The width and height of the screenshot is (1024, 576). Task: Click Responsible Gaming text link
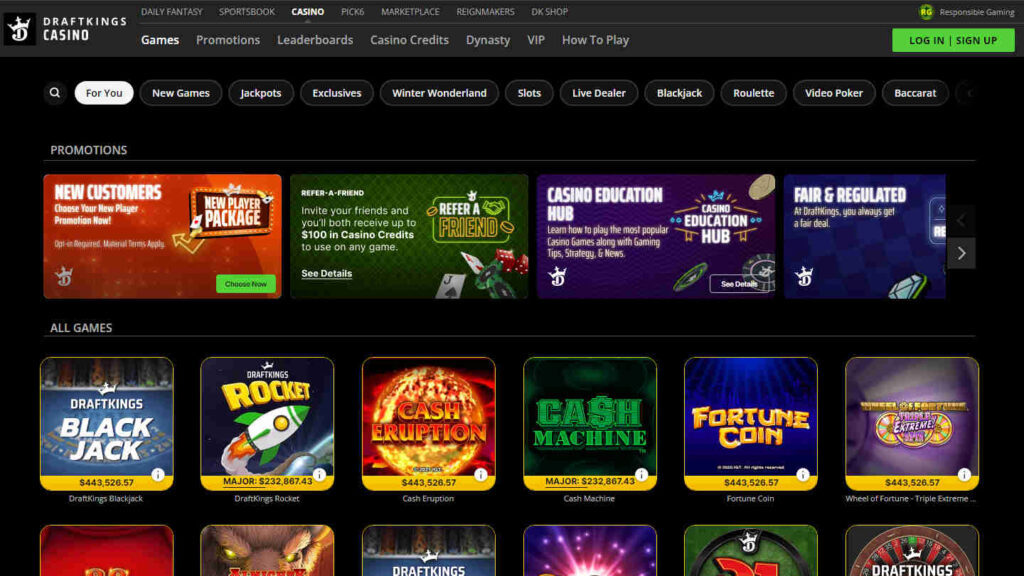click(x=976, y=12)
